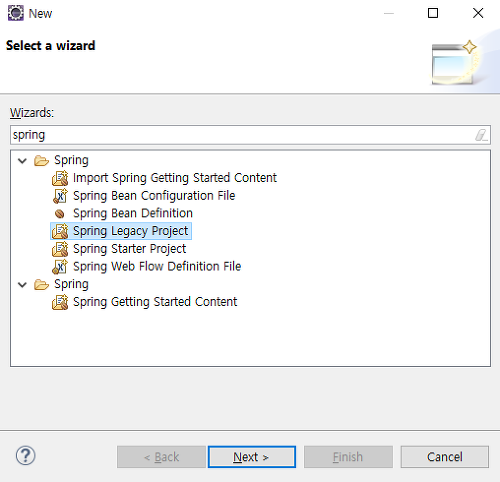Viewport: 500px width, 482px height.
Task: Select Spring Bean Configuration File
Action: (154, 196)
